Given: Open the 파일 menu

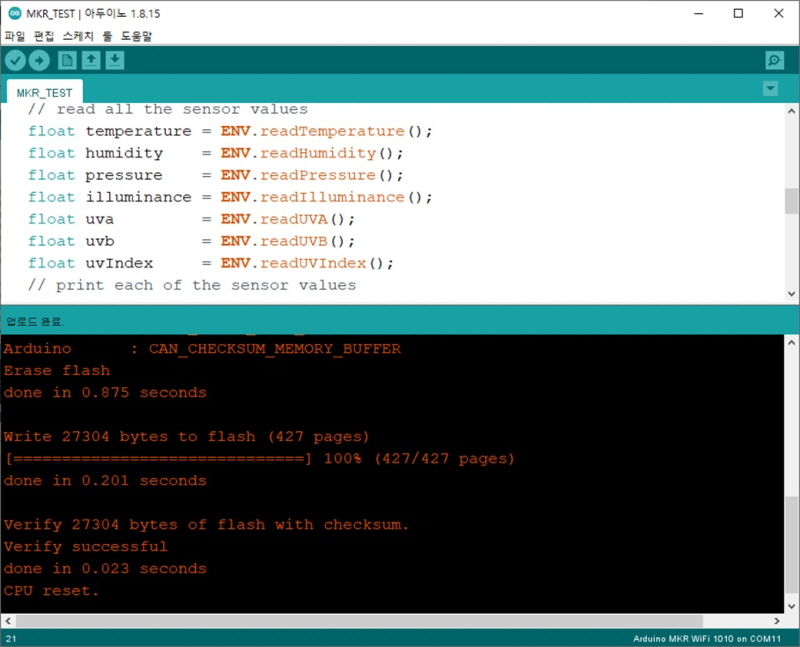Looking at the screenshot, I should tap(15, 36).
